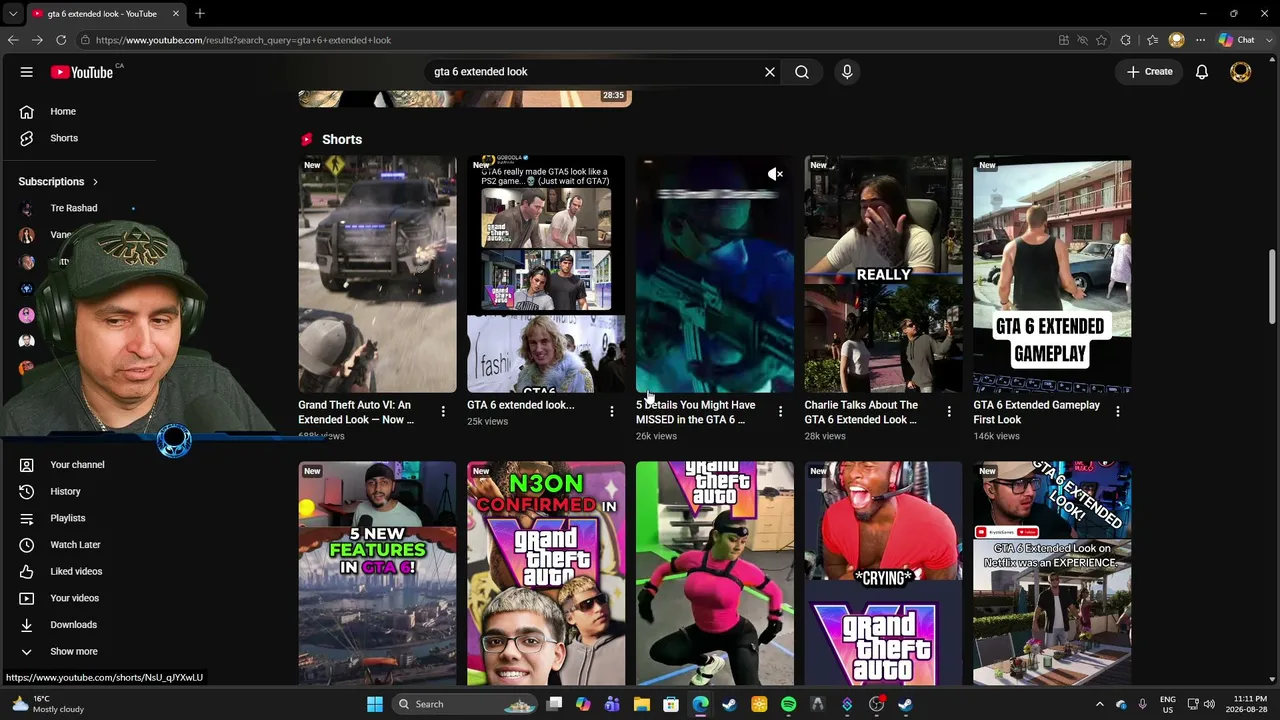Start voice search with the microphone
Image resolution: width=1280 pixels, height=720 pixels.
click(847, 72)
